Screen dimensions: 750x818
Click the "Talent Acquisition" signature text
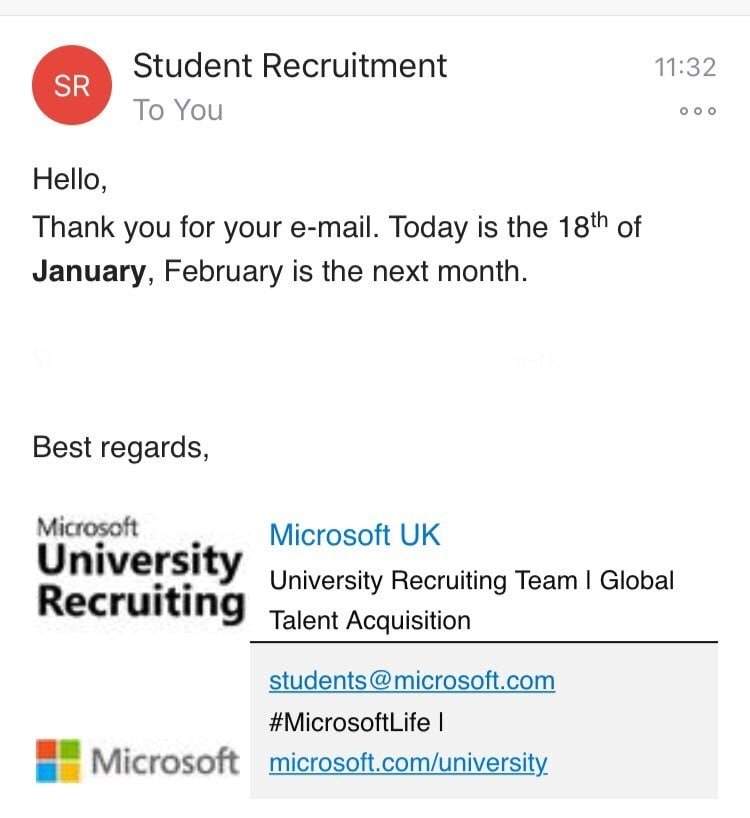[370, 620]
